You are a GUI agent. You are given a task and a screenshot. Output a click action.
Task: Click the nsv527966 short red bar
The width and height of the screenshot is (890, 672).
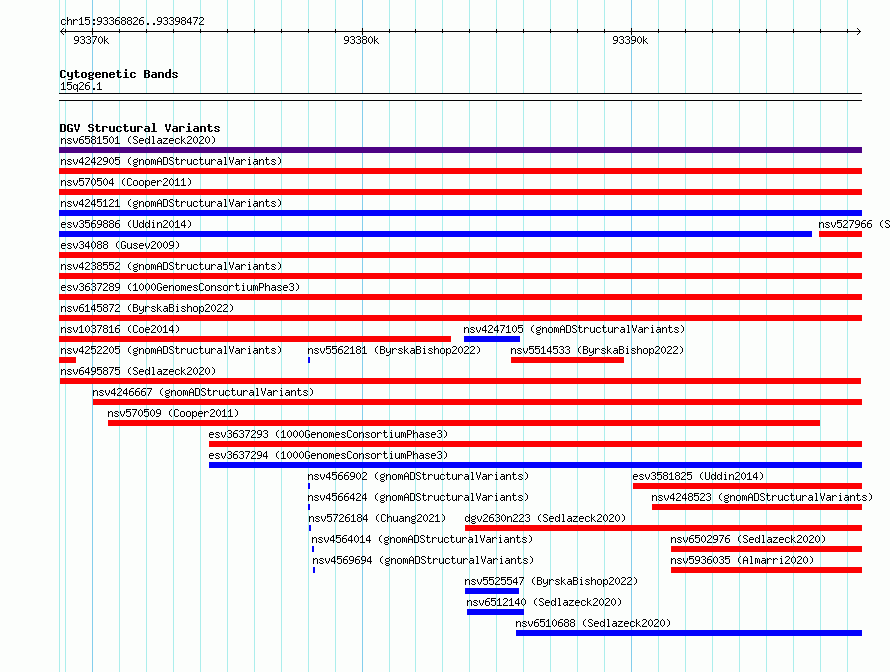[x=841, y=234]
